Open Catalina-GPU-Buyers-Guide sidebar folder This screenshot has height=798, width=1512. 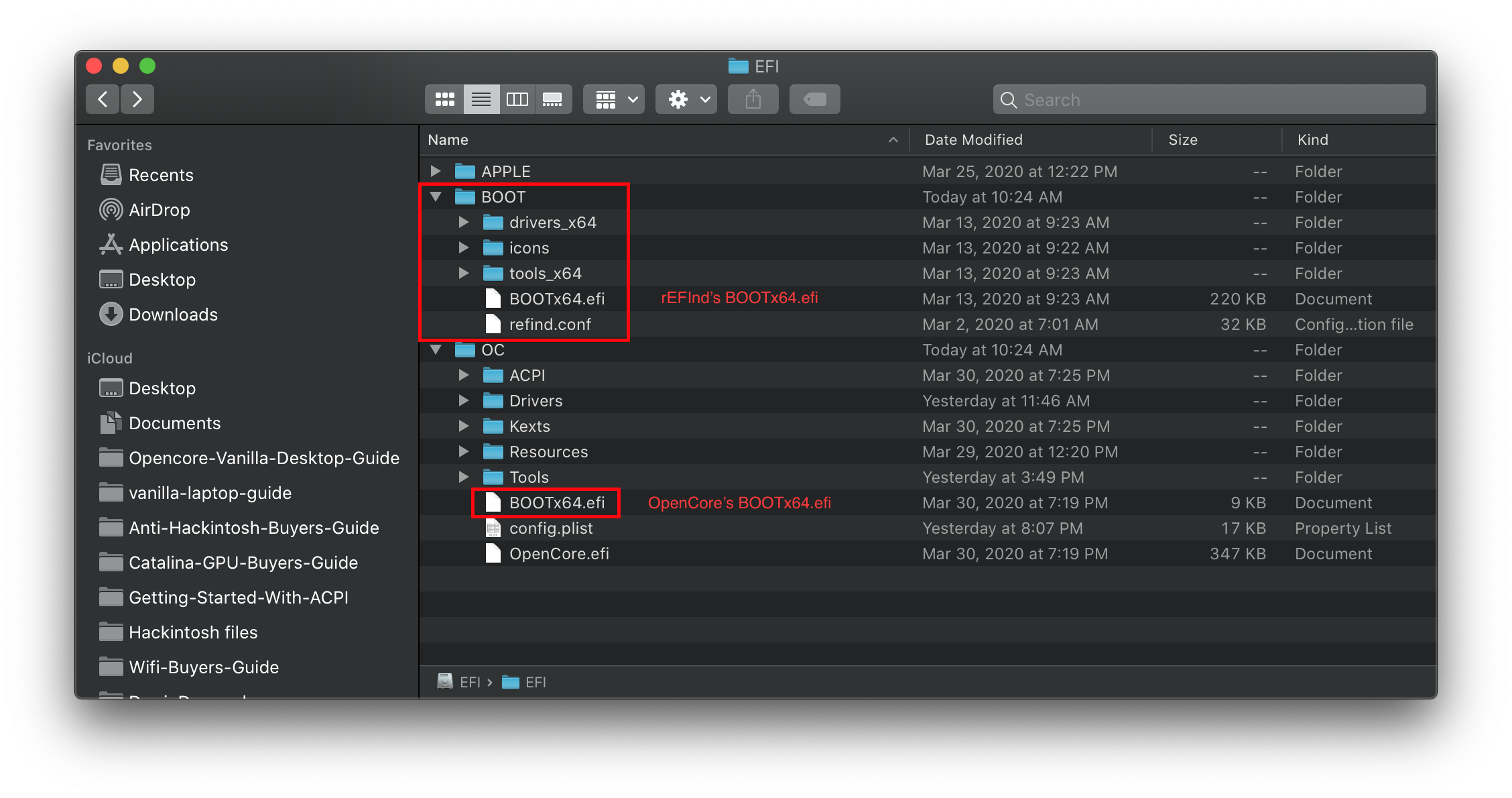(243, 563)
